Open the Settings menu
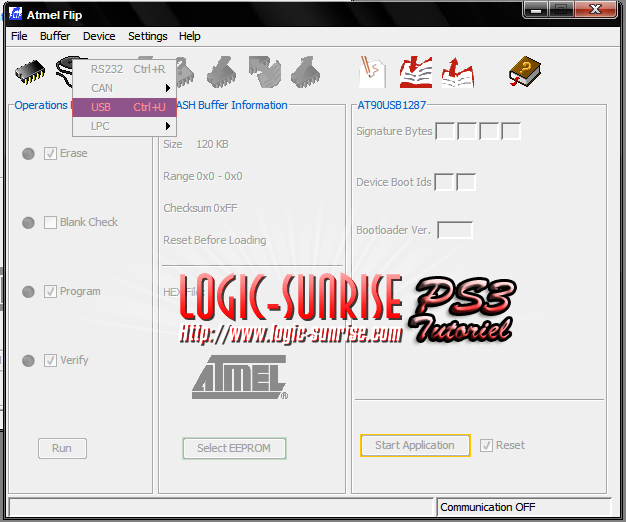The width and height of the screenshot is (626, 522). click(148, 36)
